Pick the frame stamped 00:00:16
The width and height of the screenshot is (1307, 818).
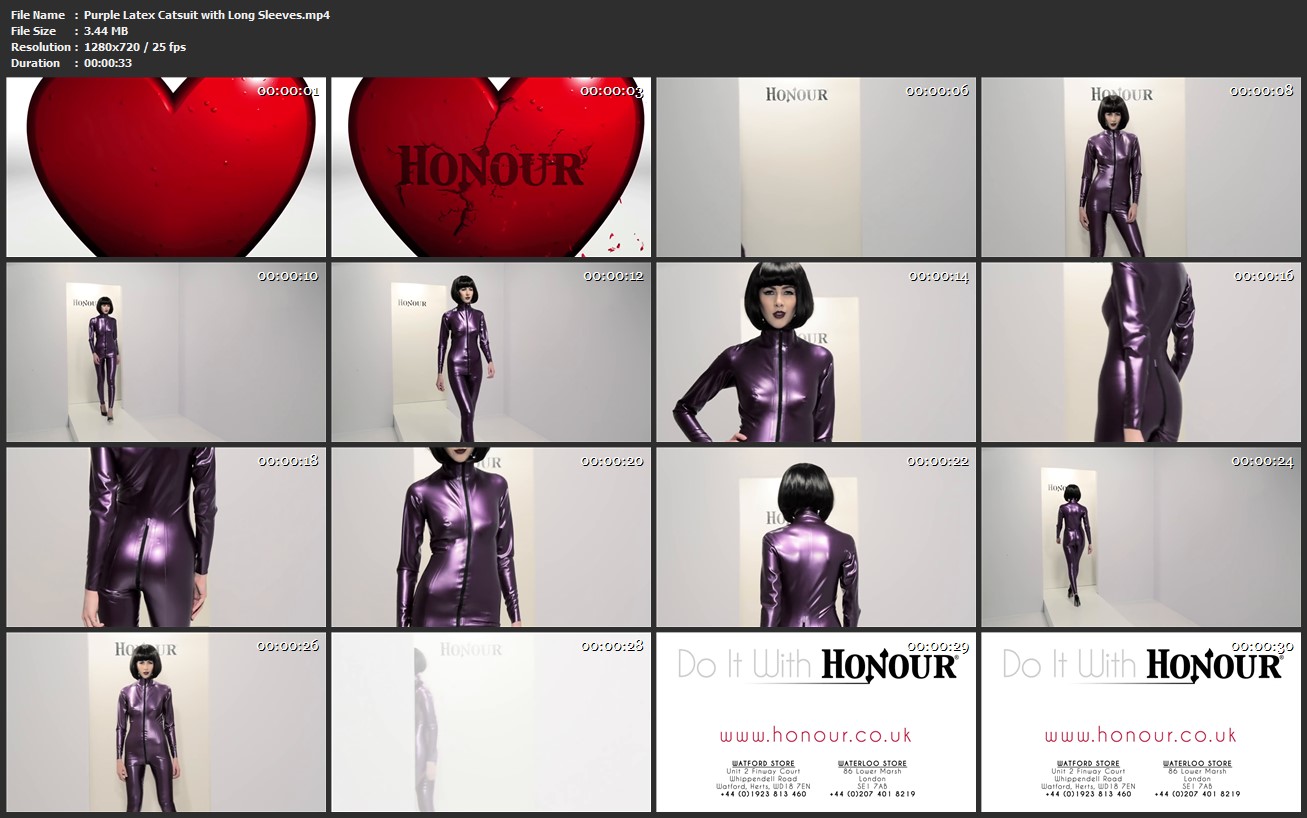tap(1141, 352)
